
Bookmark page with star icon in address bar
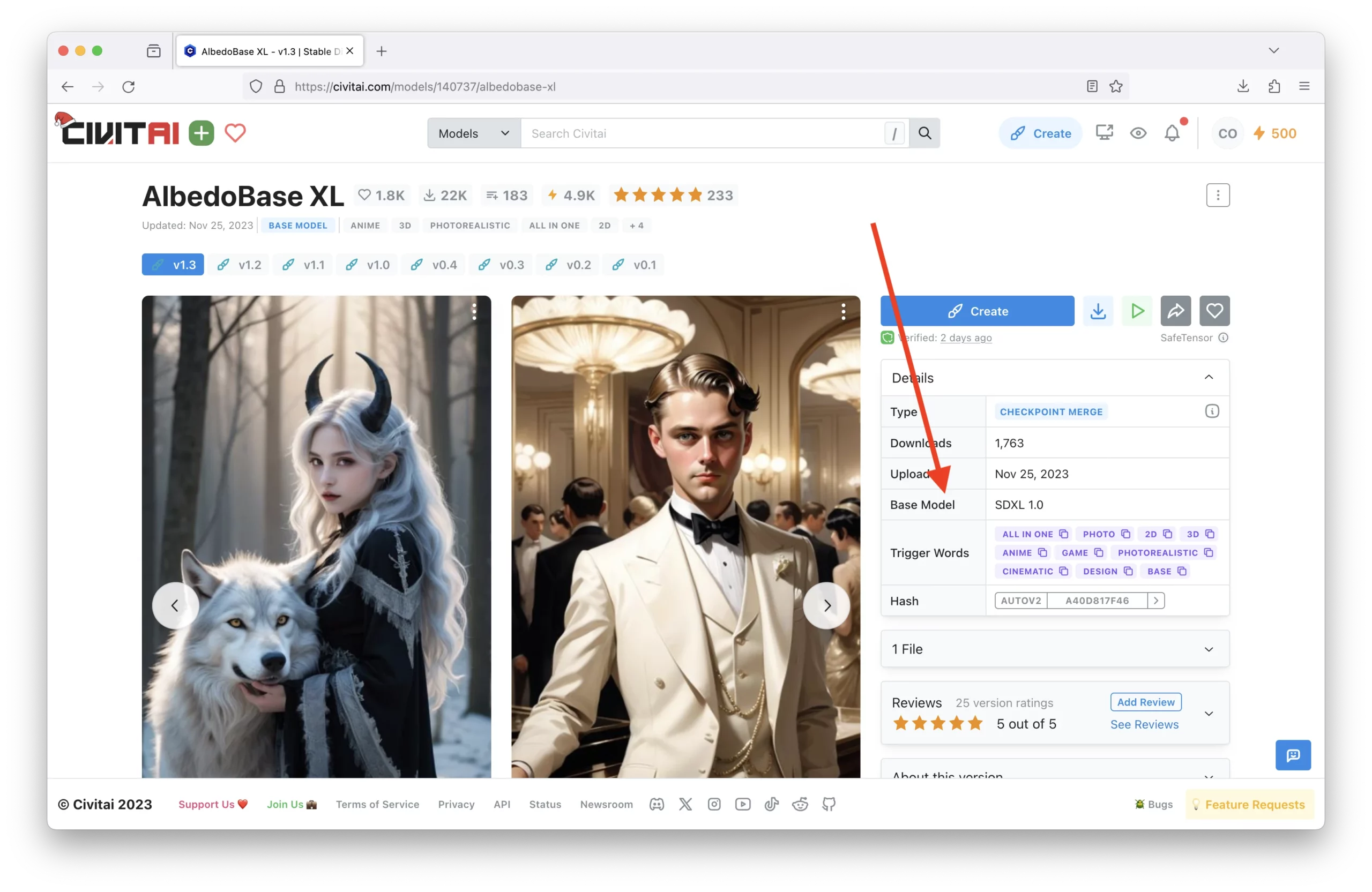(1116, 86)
